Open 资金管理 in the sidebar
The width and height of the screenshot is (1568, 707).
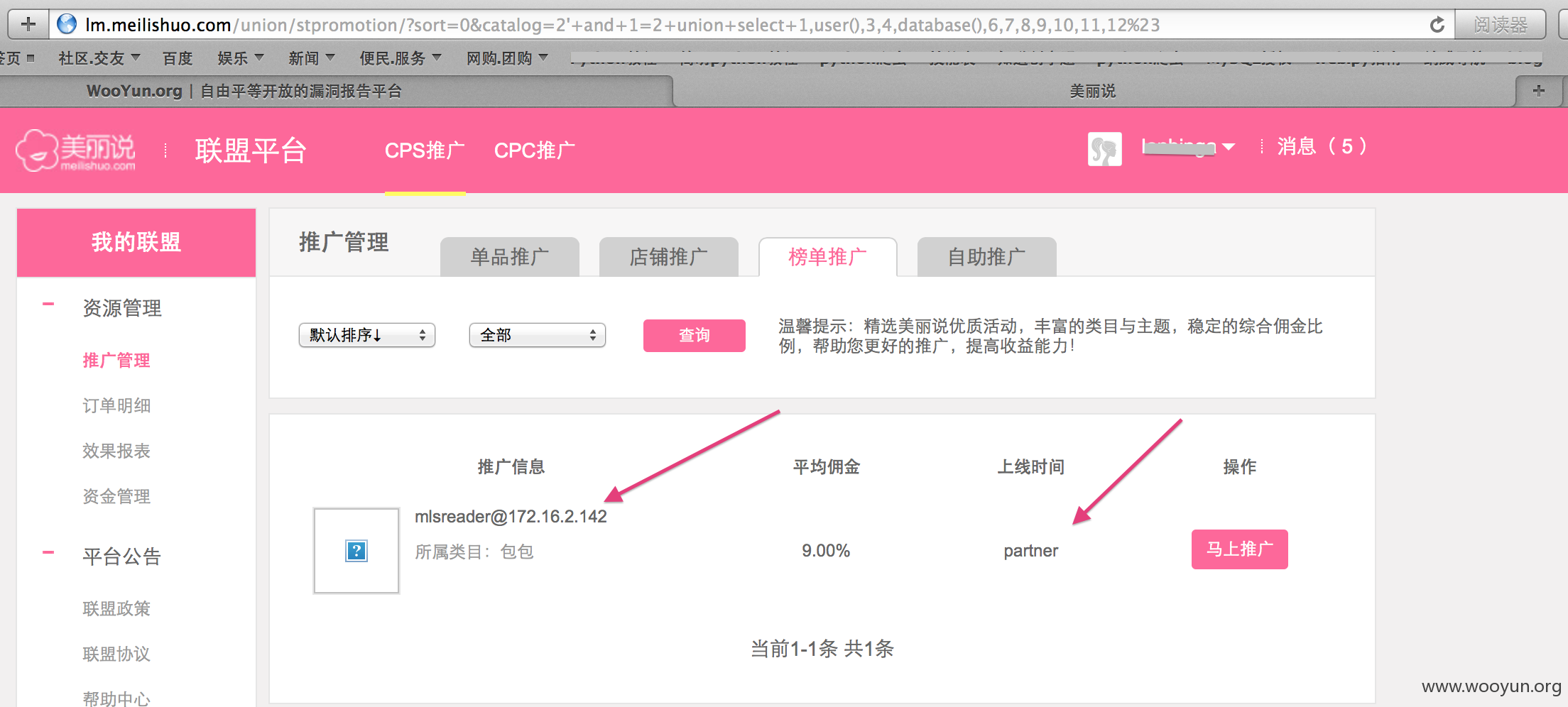(x=116, y=497)
